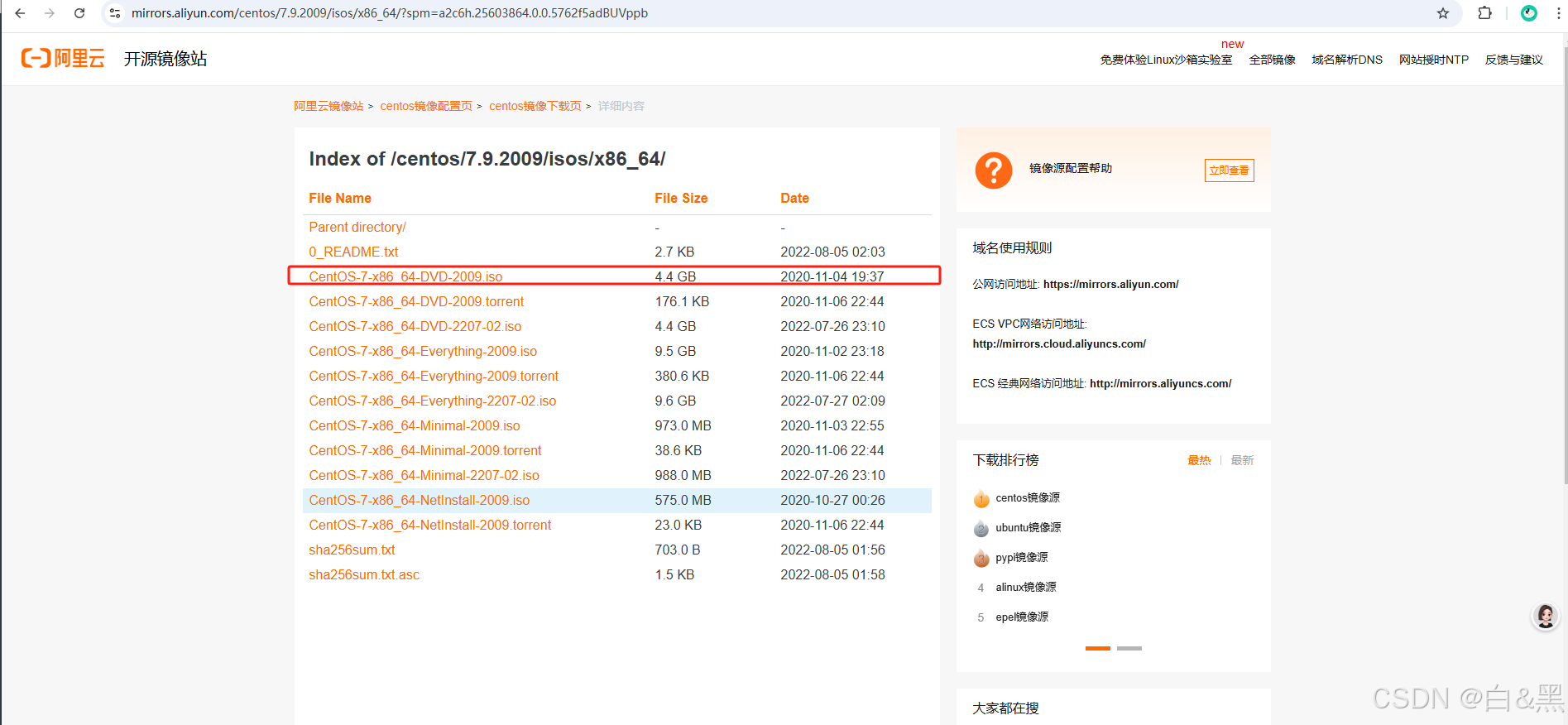The image size is (1568, 725).
Task: Click the 立即查看 button
Action: click(x=1229, y=170)
